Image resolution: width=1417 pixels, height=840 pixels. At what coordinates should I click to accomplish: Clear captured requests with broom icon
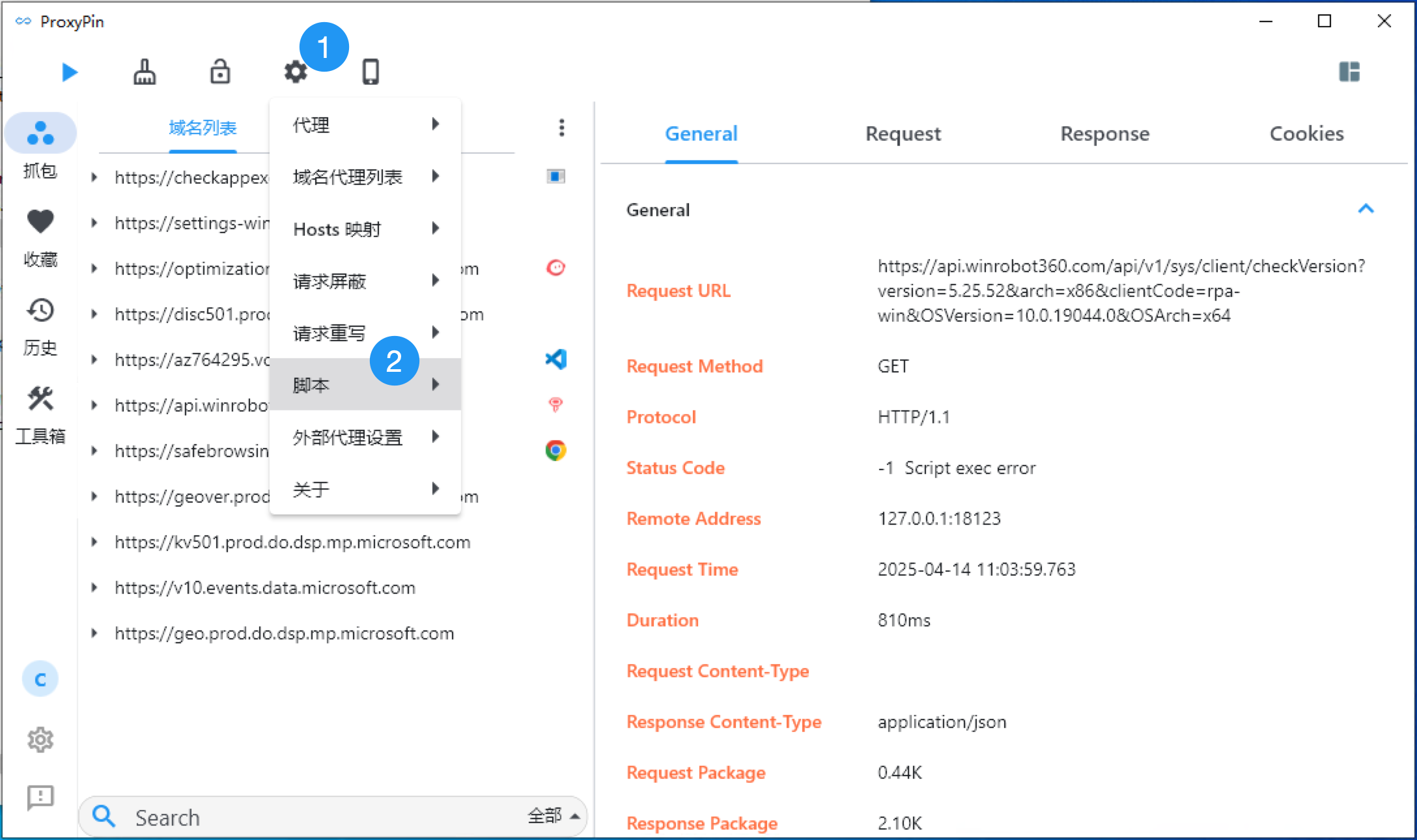pyautogui.click(x=145, y=72)
